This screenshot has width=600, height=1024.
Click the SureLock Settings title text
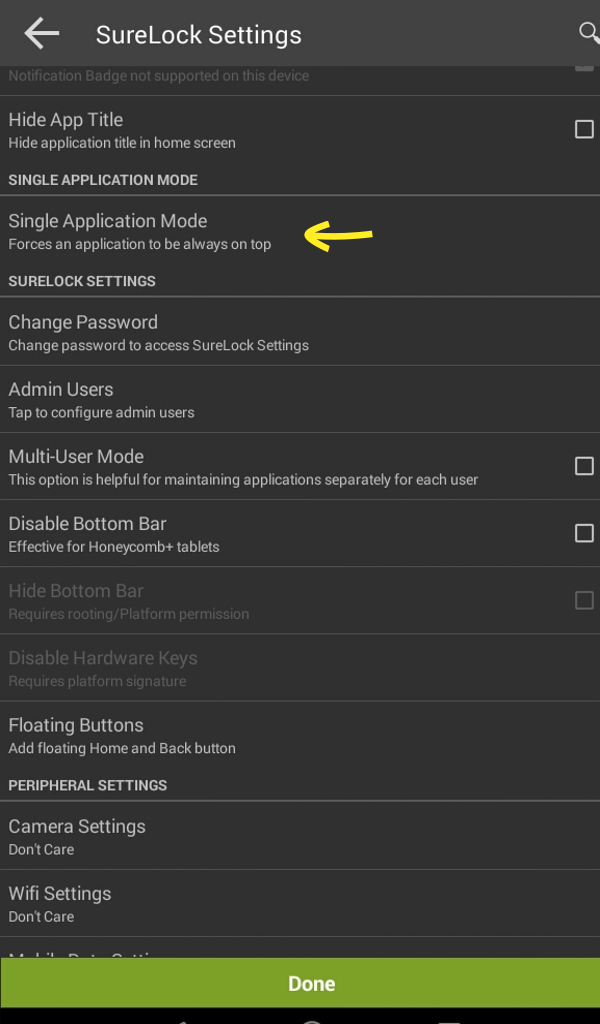[198, 35]
